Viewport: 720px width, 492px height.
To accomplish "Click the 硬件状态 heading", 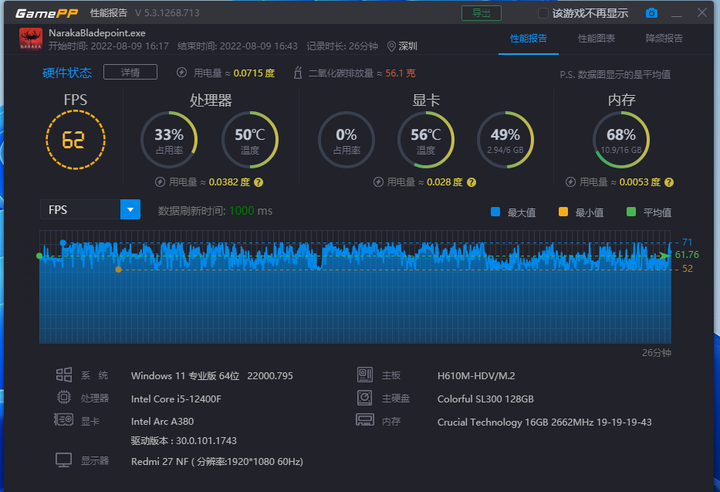I will 67,73.
